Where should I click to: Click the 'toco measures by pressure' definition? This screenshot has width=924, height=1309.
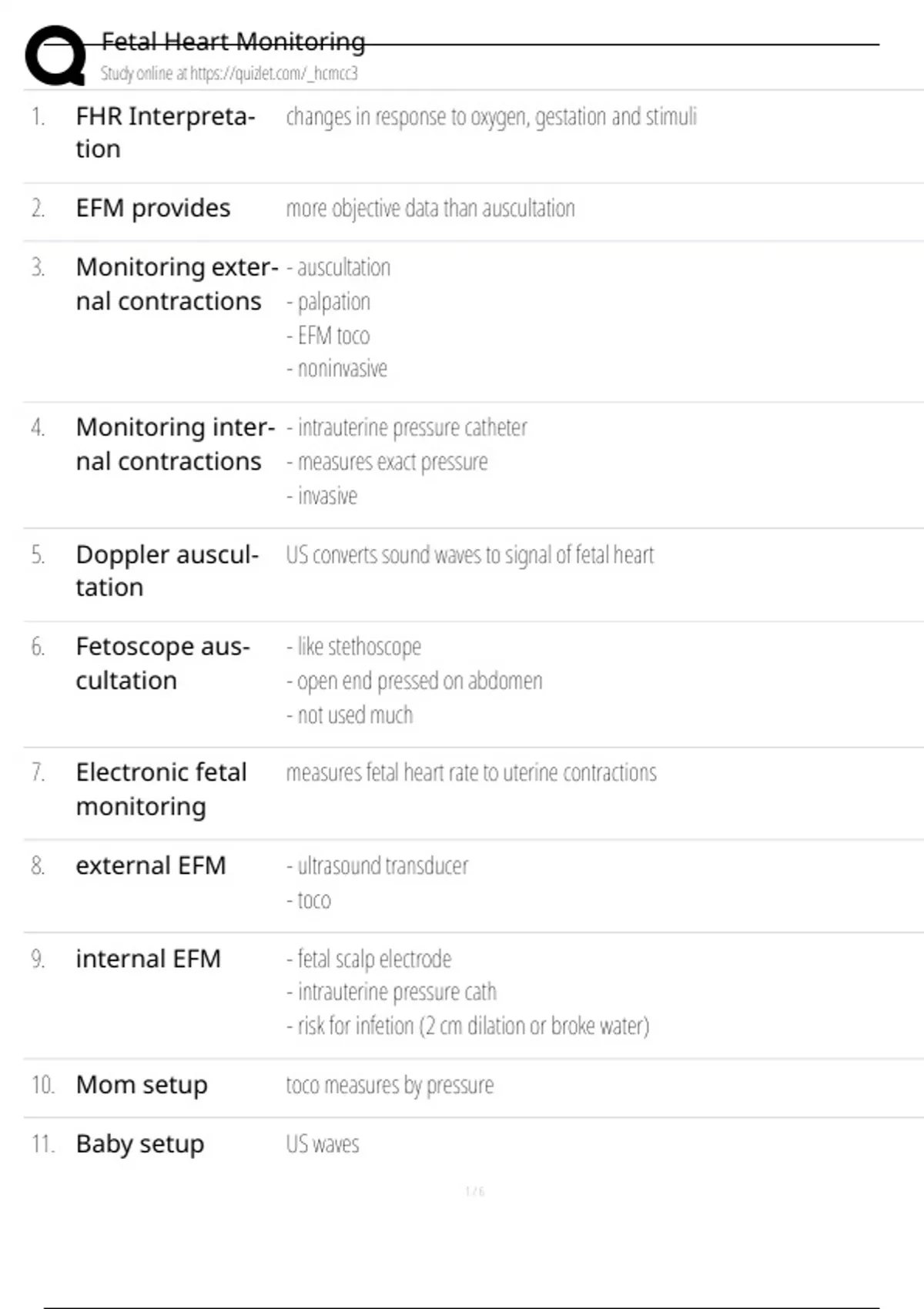[390, 1086]
